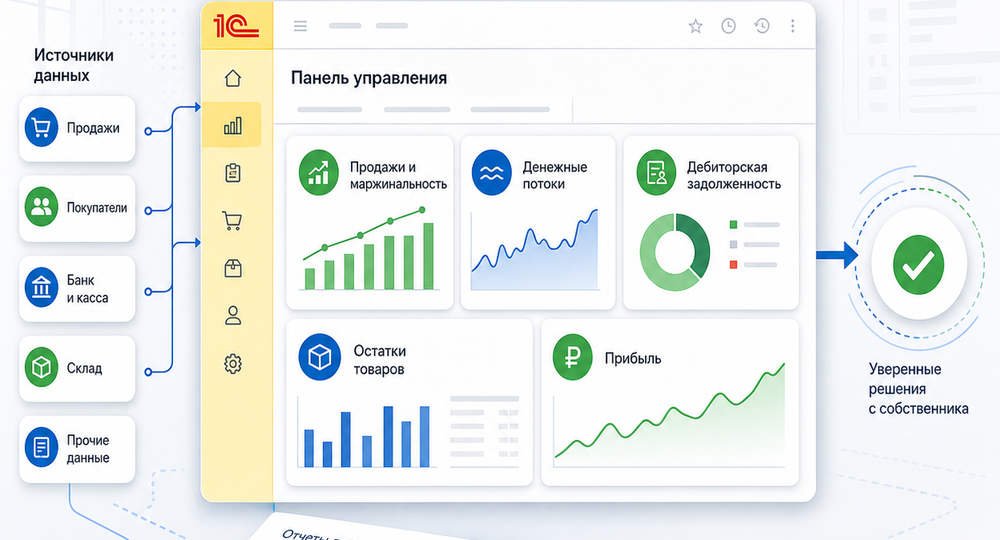Click the Прибыль ruble icon

click(x=573, y=357)
